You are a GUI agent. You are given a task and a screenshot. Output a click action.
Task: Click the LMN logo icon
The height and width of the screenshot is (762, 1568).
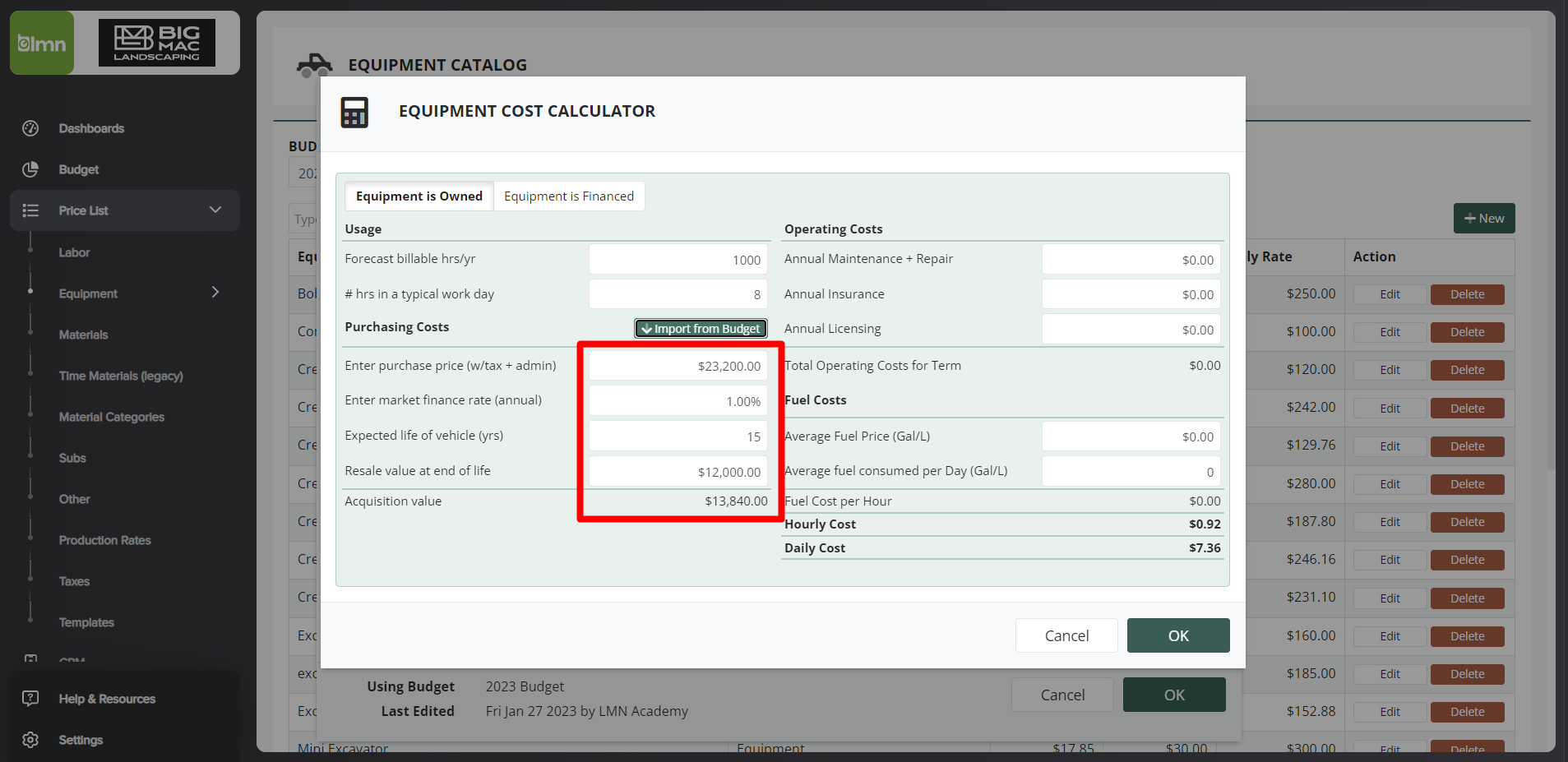(x=42, y=43)
